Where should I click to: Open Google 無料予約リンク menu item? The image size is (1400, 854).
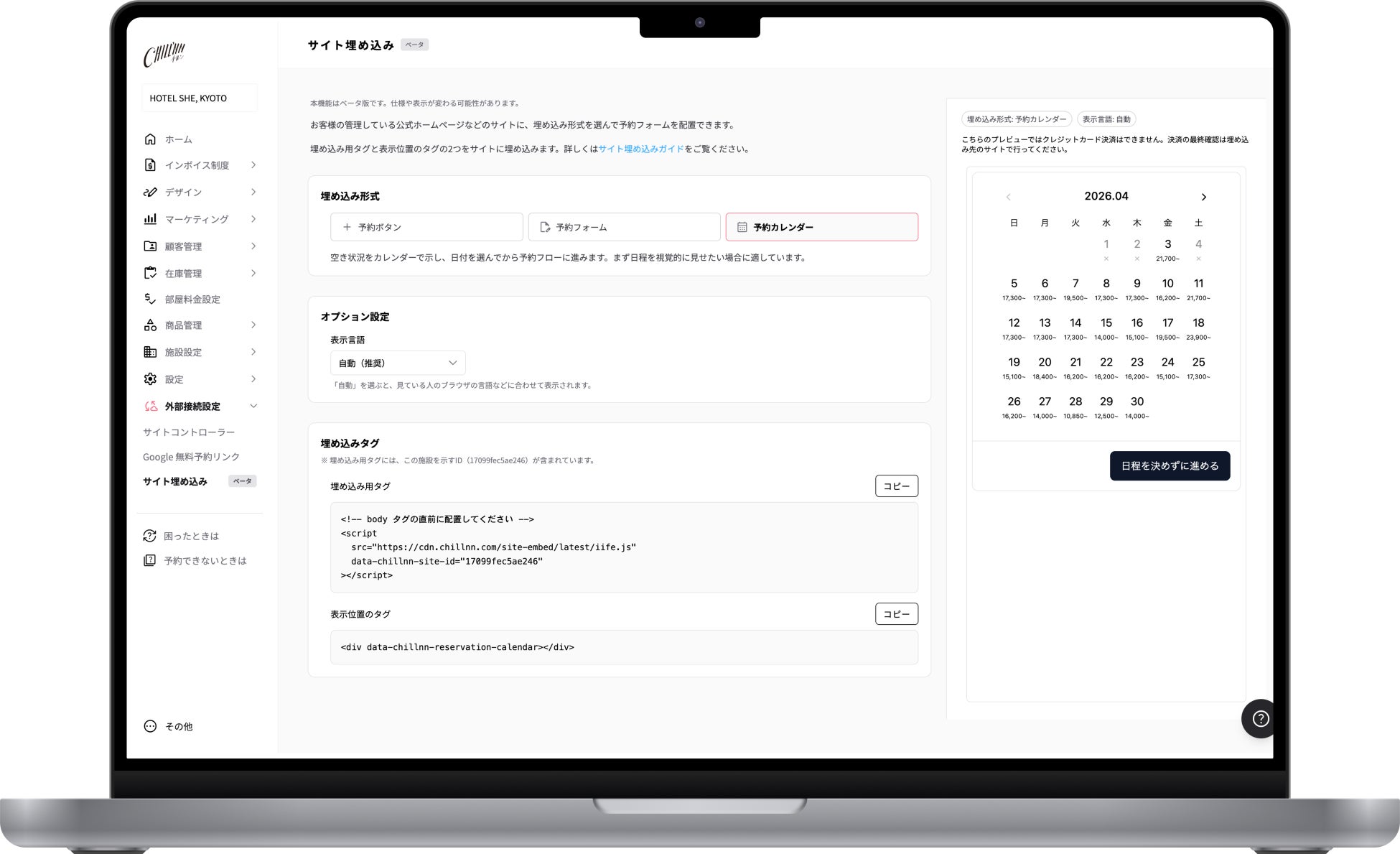tap(191, 457)
